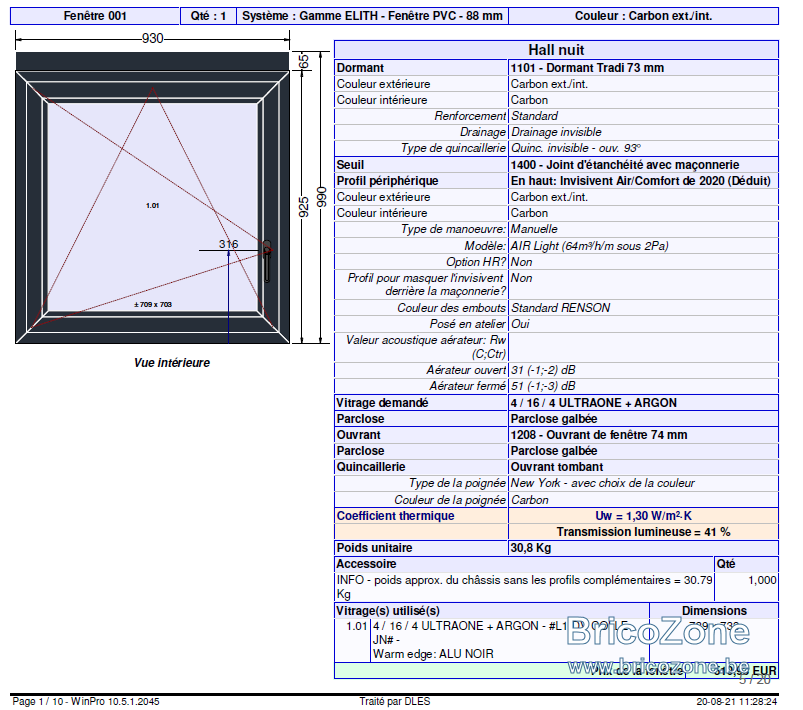Click the Fenêtre 001 header cell

pos(95,16)
